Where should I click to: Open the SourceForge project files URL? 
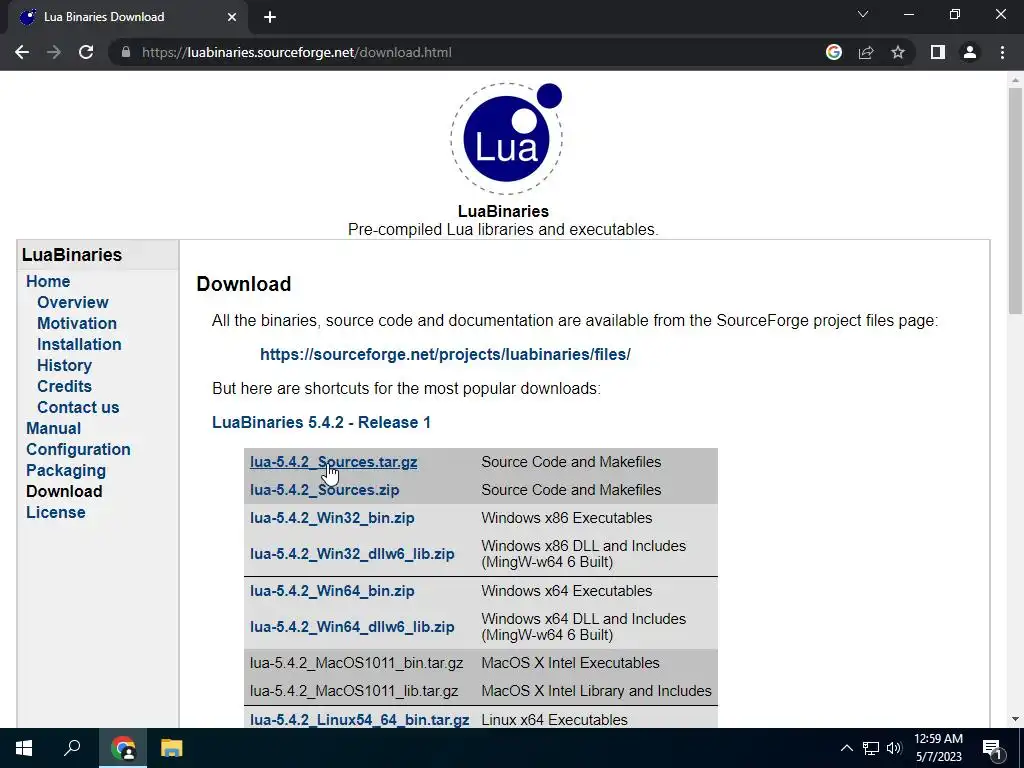[445, 354]
